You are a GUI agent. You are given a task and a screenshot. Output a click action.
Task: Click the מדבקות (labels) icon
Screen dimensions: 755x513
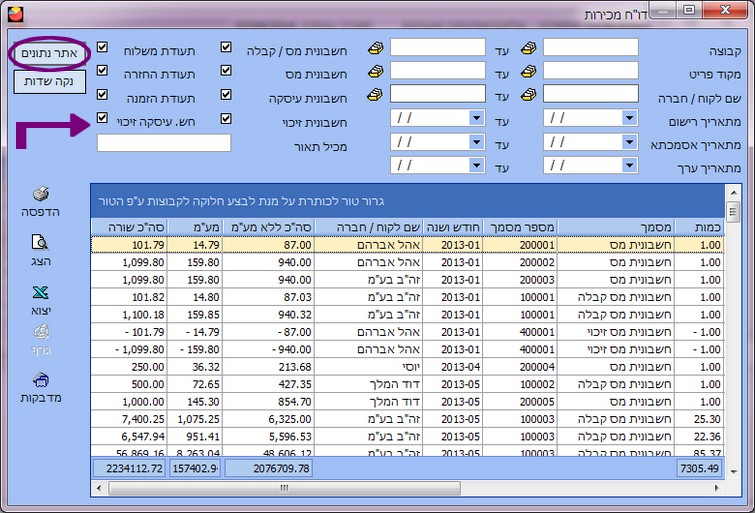pyautogui.click(x=41, y=380)
